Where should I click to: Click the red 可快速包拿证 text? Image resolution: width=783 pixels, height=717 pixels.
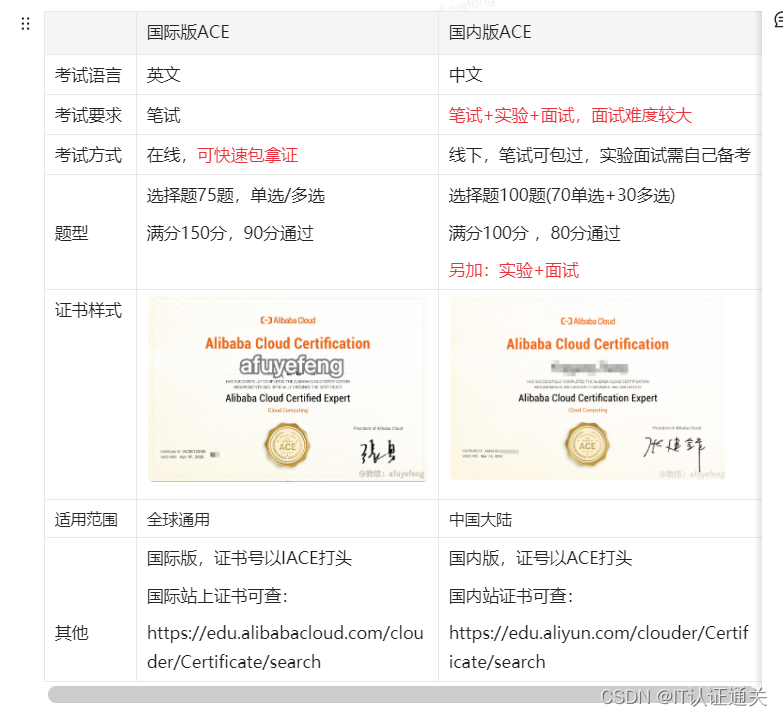[x=247, y=155]
